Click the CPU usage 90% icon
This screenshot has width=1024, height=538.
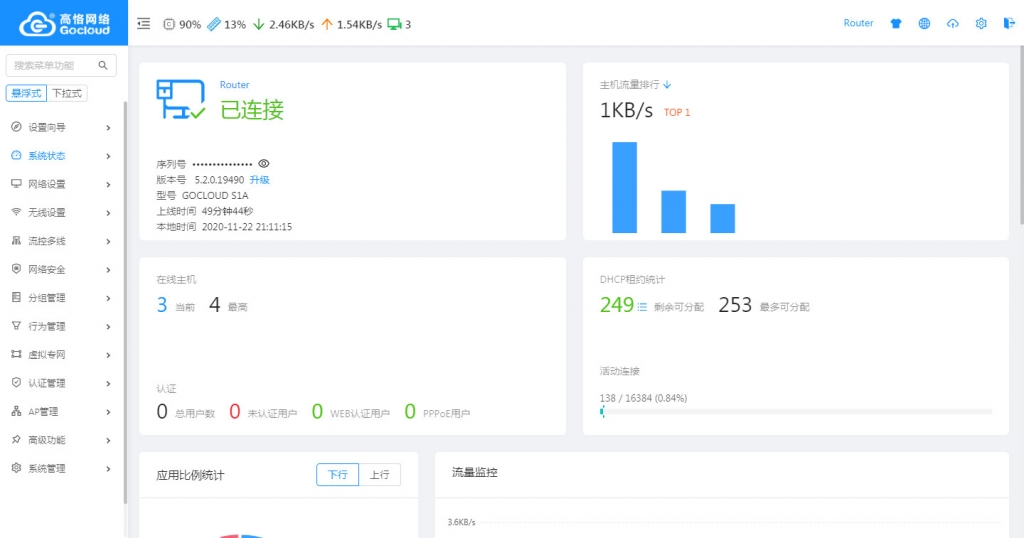point(169,24)
